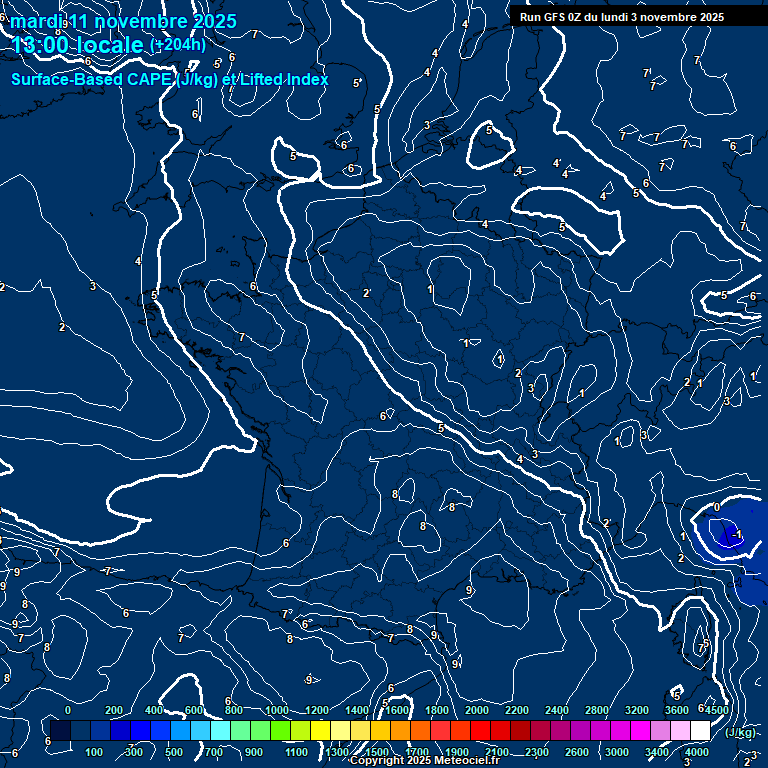Screen dimensions: 768x768
Task: Click the date text 'mardi 11 novembre 2025'
Action: (x=123, y=21)
